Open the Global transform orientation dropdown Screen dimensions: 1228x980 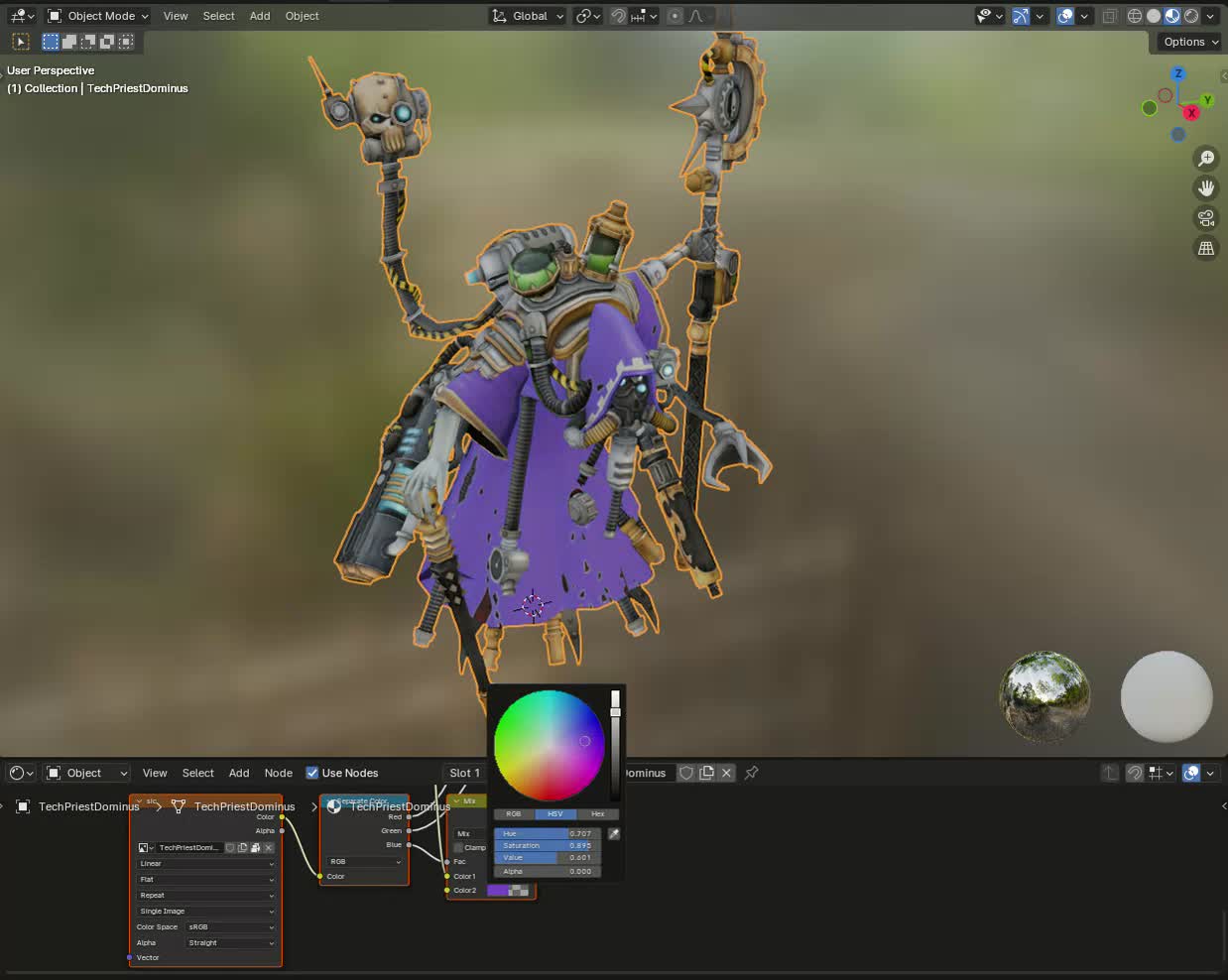527,16
